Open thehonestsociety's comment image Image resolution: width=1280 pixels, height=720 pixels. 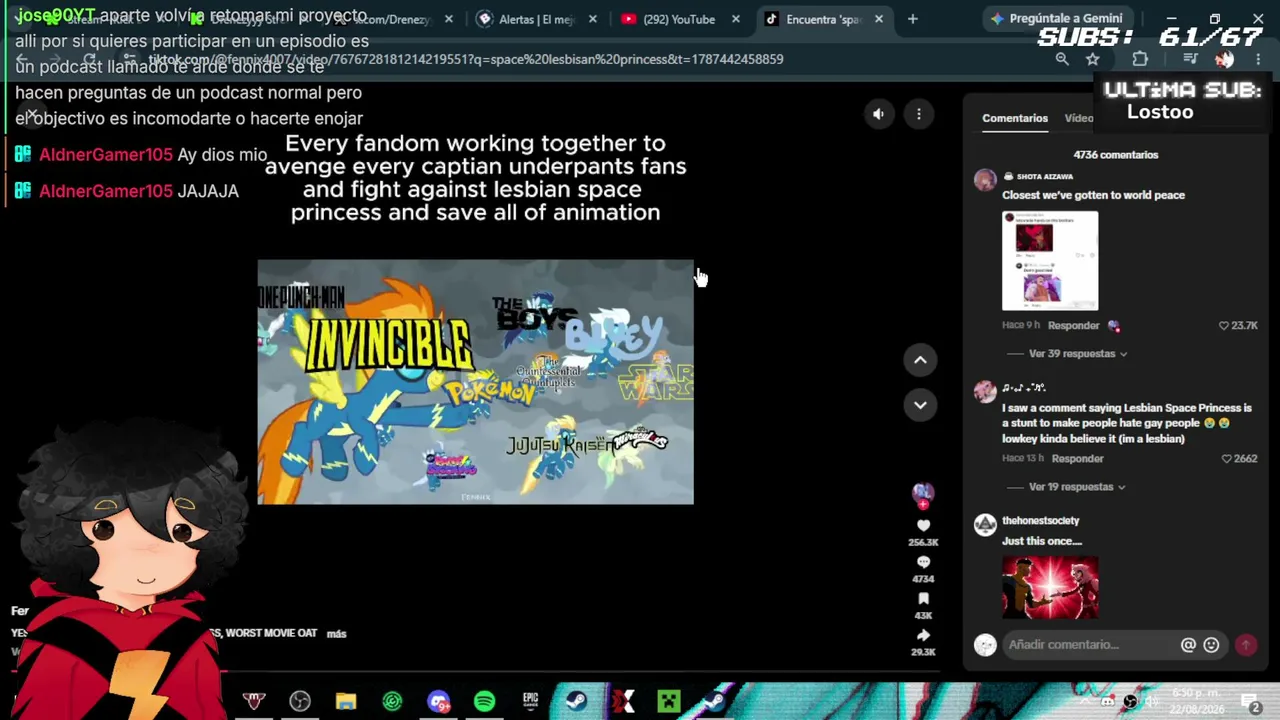pyautogui.click(x=1050, y=587)
